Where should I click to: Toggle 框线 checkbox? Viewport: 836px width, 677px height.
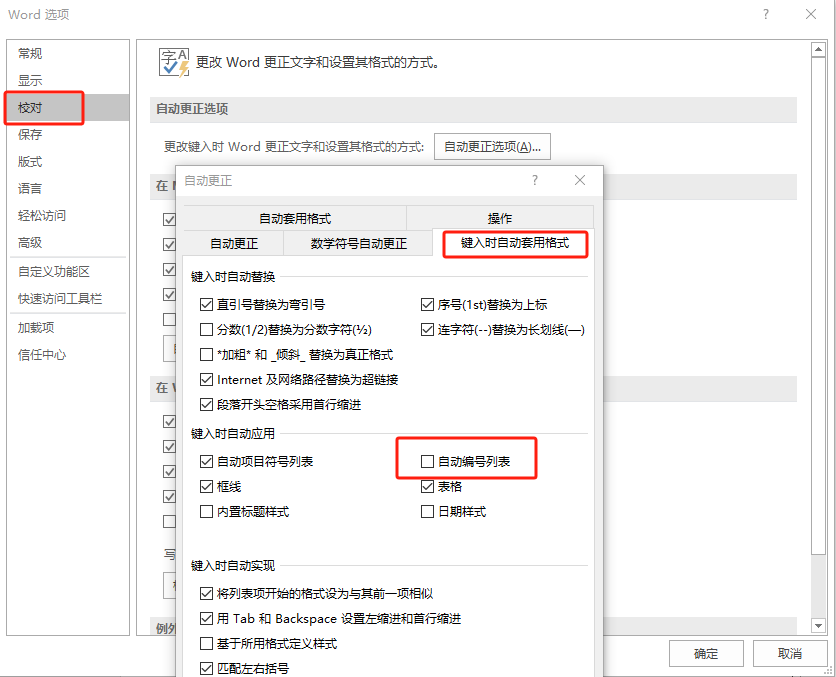(206, 486)
